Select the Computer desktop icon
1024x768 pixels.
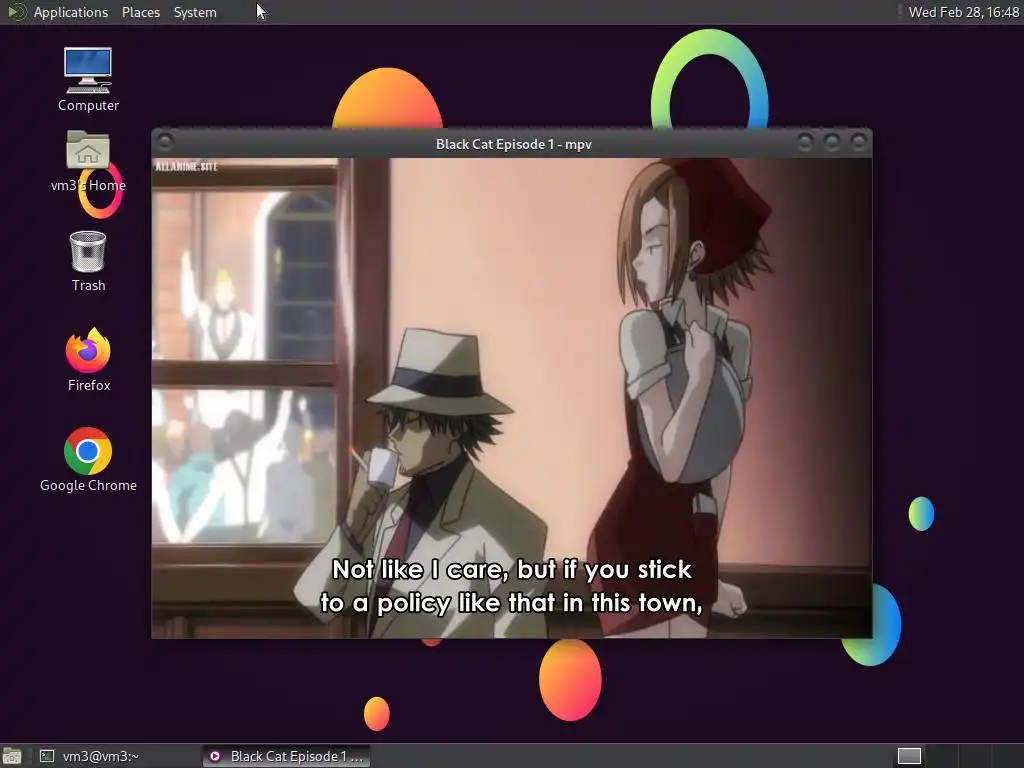pos(88,80)
